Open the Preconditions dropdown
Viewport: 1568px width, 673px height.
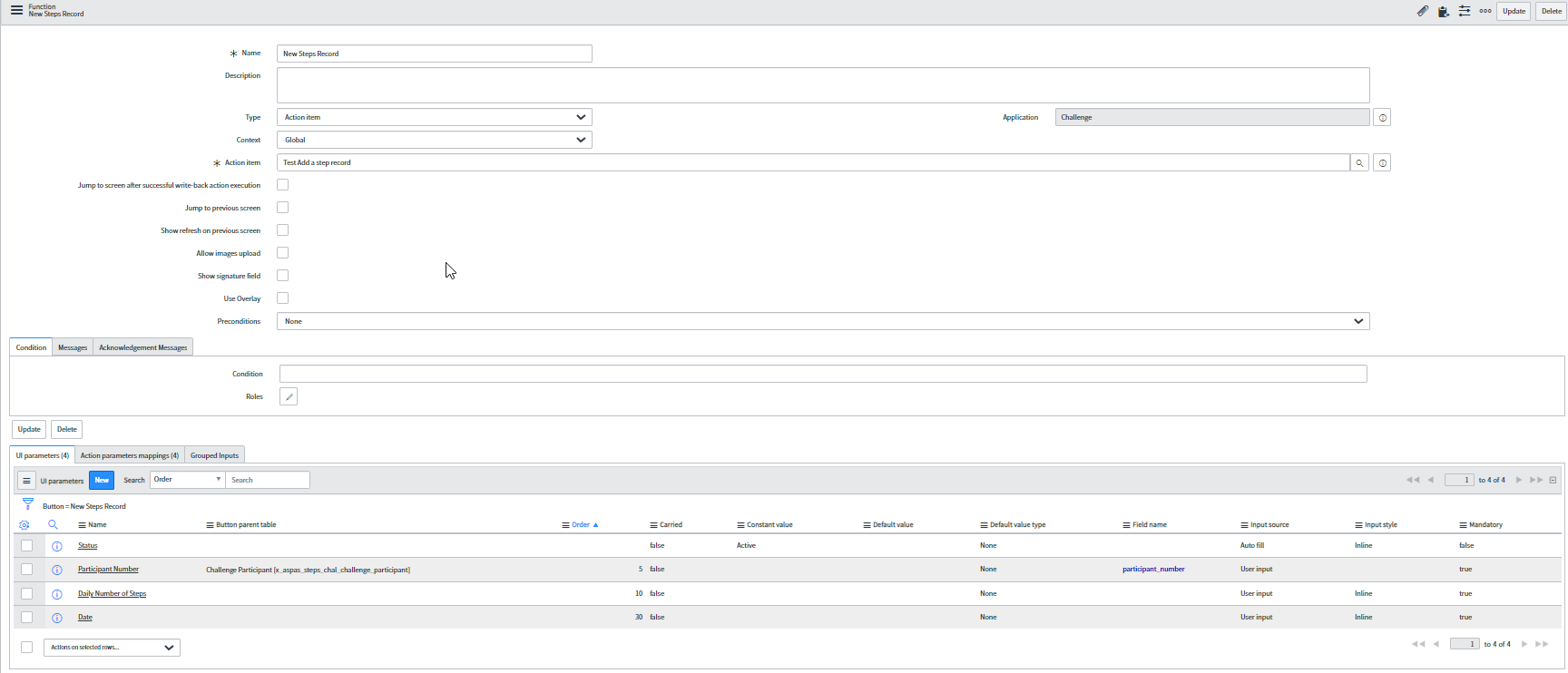click(x=823, y=321)
